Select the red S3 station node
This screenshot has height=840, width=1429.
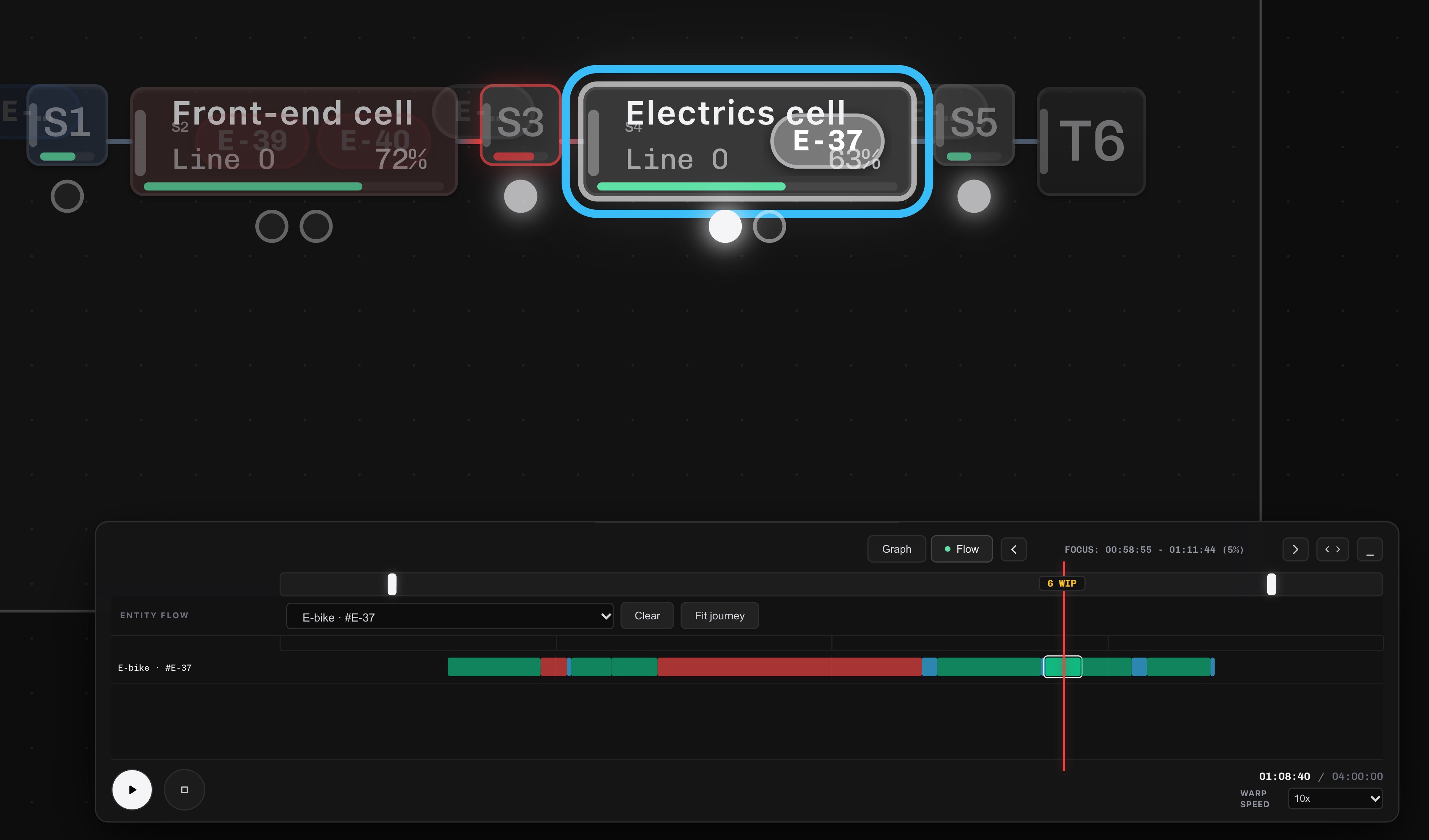click(x=520, y=125)
